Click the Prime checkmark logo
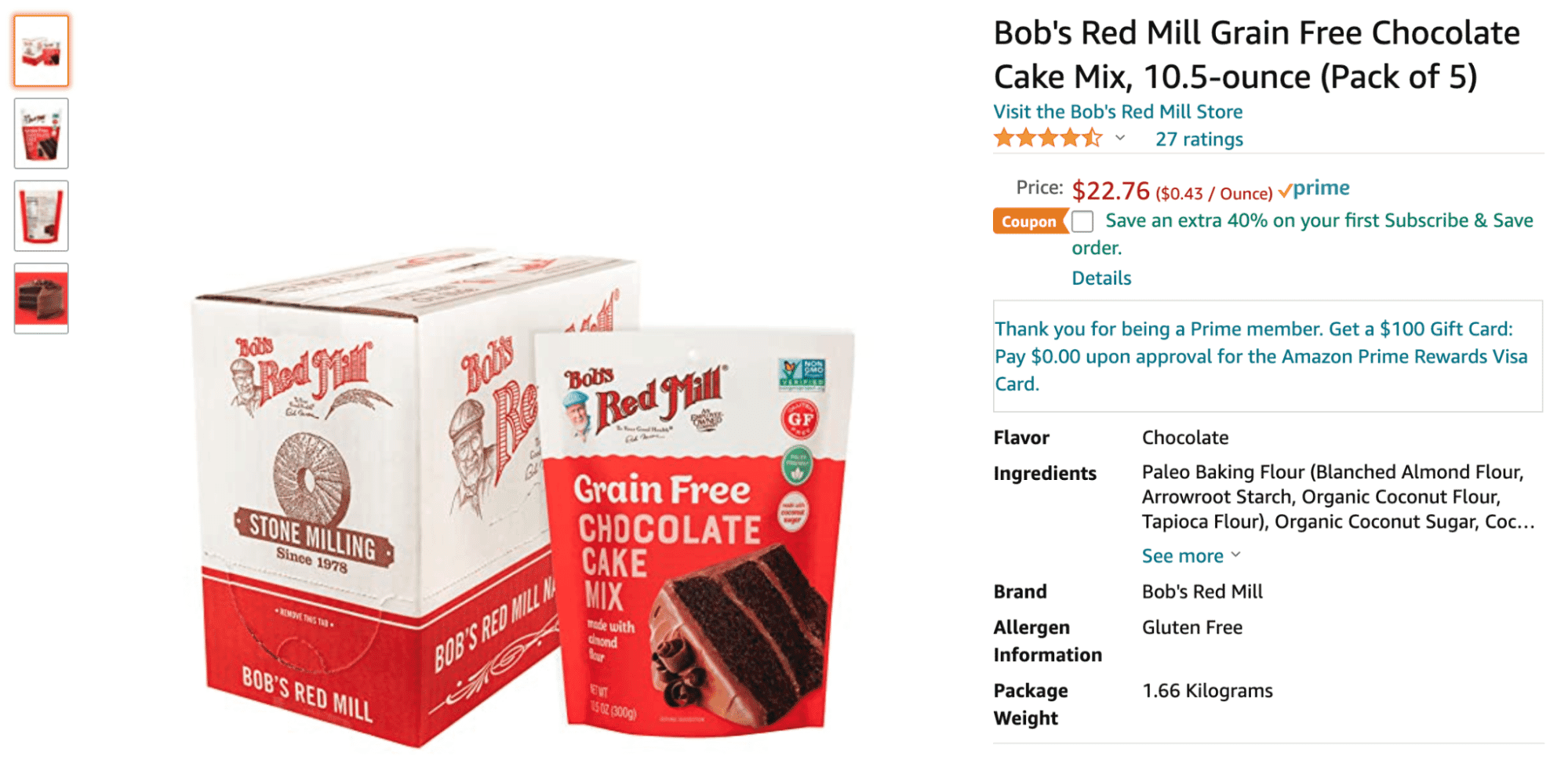 click(x=1314, y=189)
